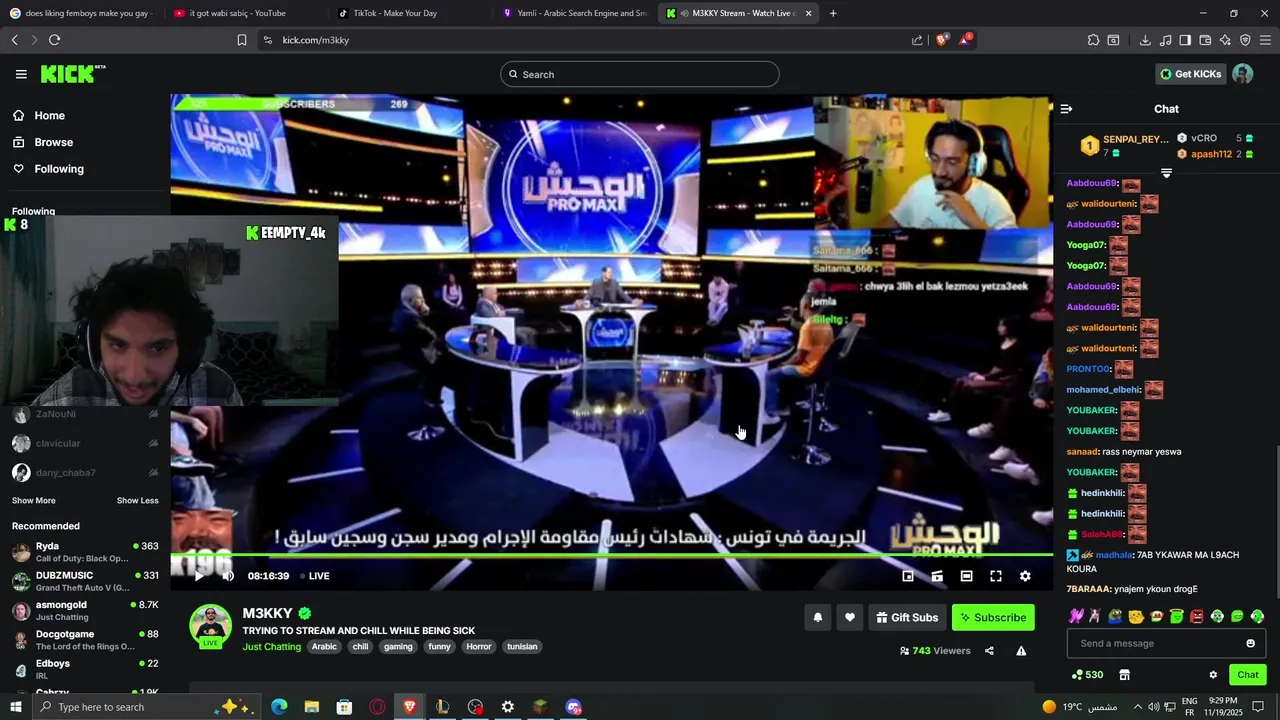Collapse followed channels with Show Less

pyautogui.click(x=137, y=500)
